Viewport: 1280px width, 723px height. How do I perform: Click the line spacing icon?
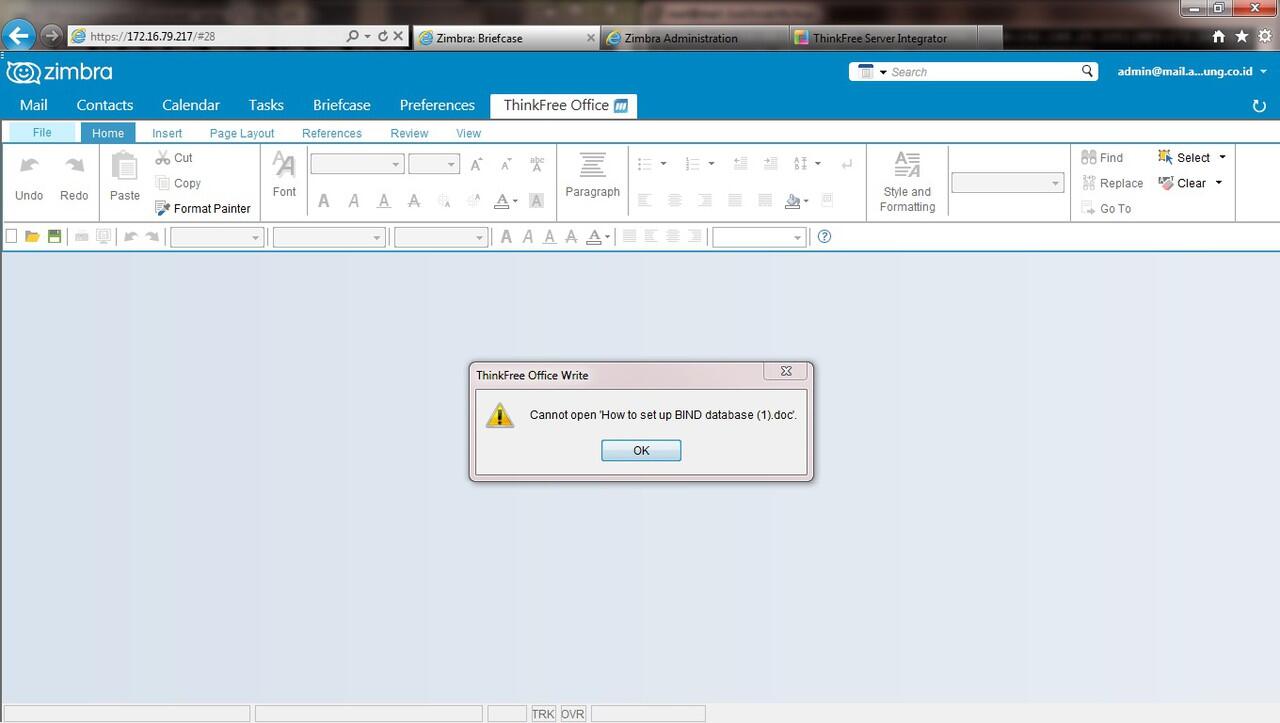coord(800,164)
